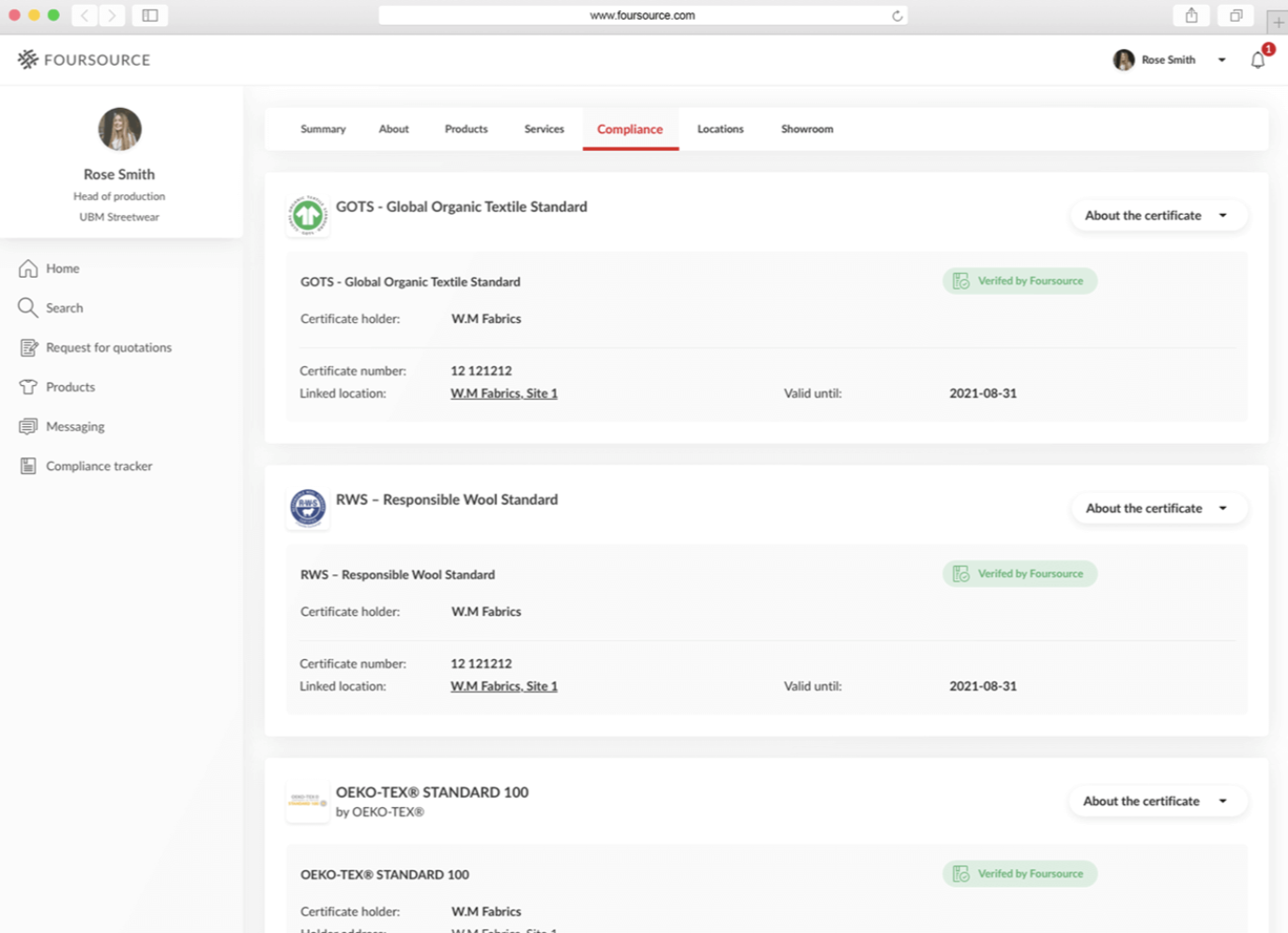1288x933 pixels.
Task: Switch to the Showroom tab
Action: (x=806, y=129)
